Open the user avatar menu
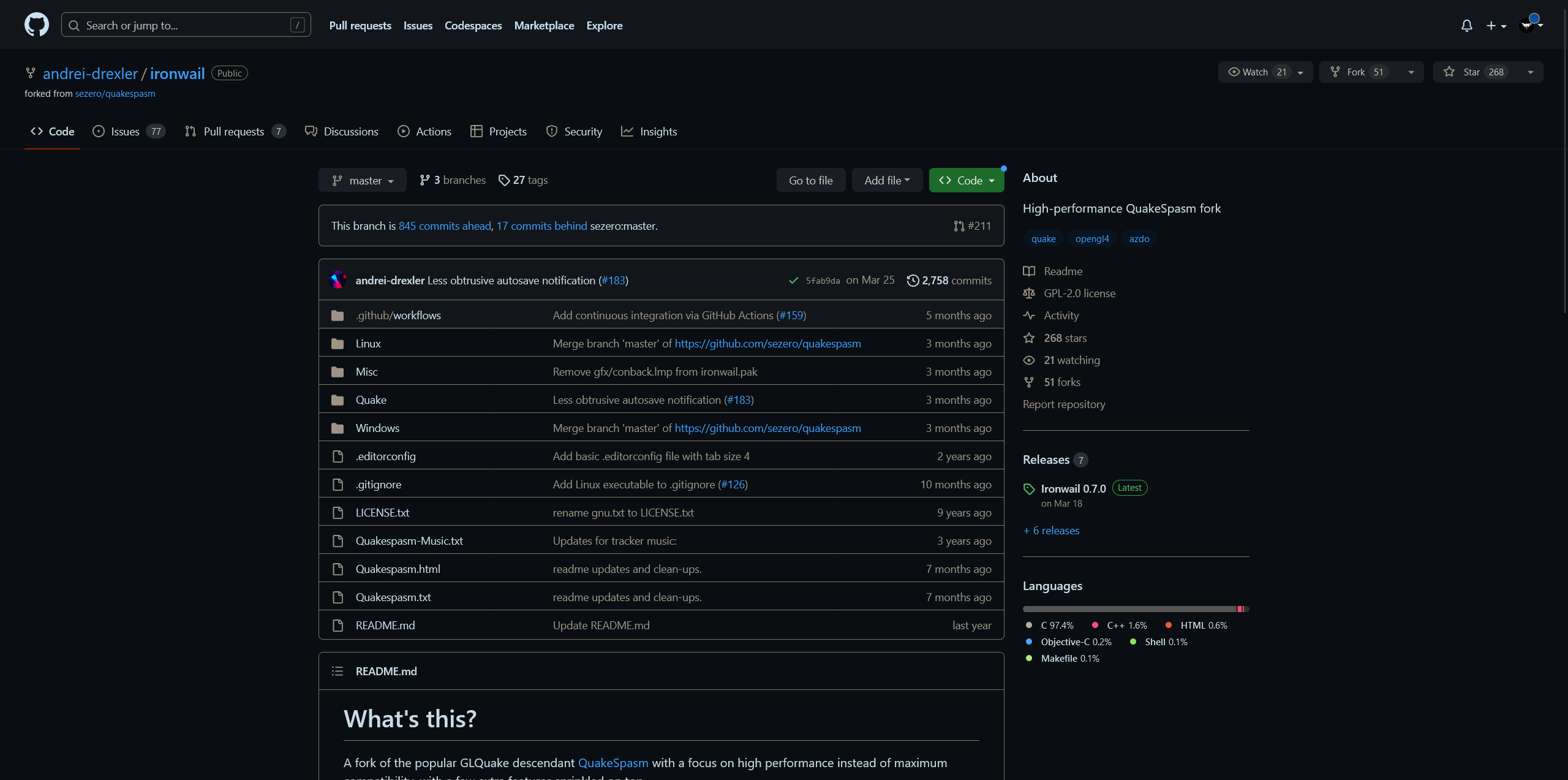The width and height of the screenshot is (1568, 780). [x=1531, y=24]
